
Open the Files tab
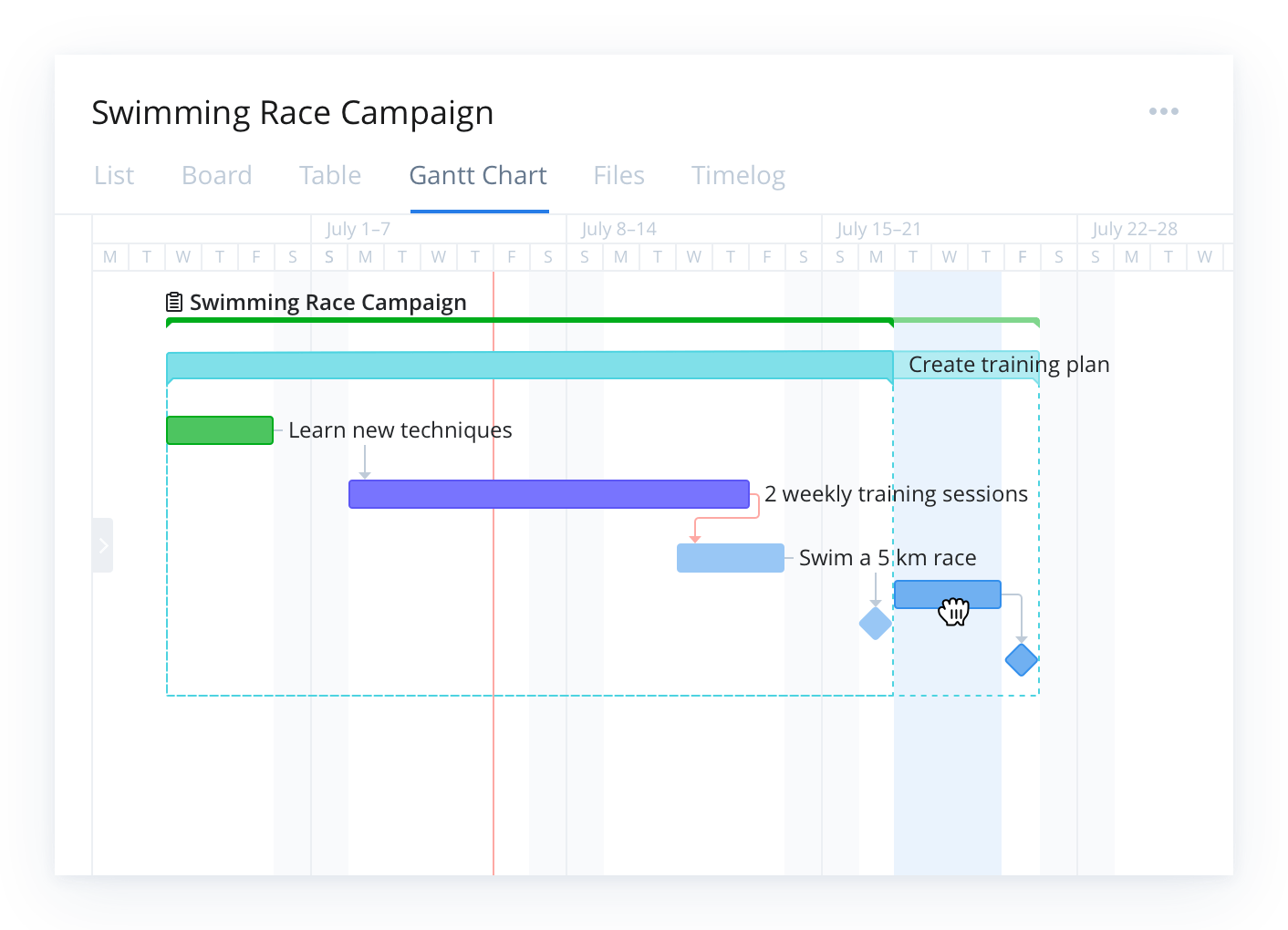(618, 175)
